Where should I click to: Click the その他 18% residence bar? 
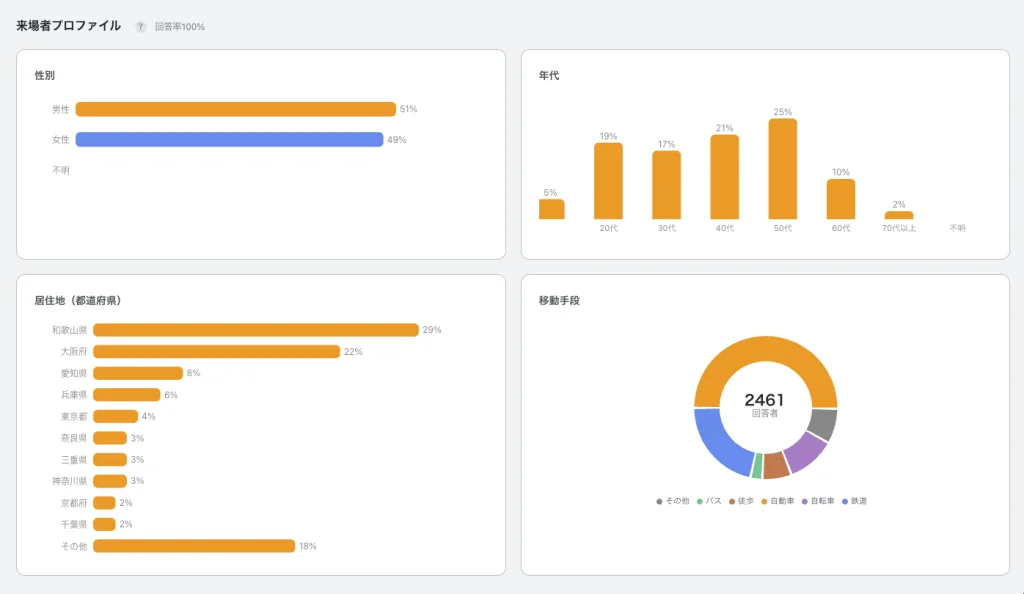(194, 546)
